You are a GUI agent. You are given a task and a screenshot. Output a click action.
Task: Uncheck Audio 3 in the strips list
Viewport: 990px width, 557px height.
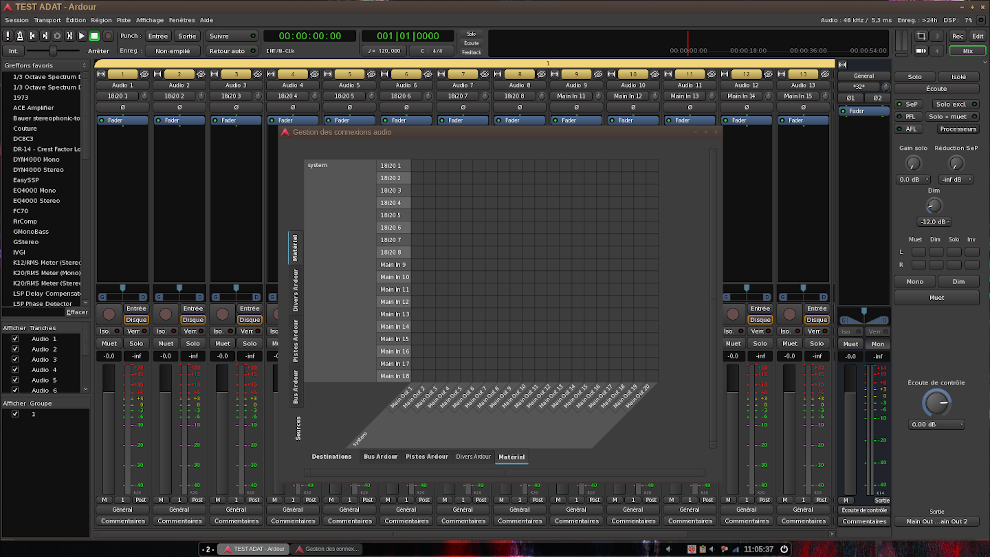pos(15,359)
